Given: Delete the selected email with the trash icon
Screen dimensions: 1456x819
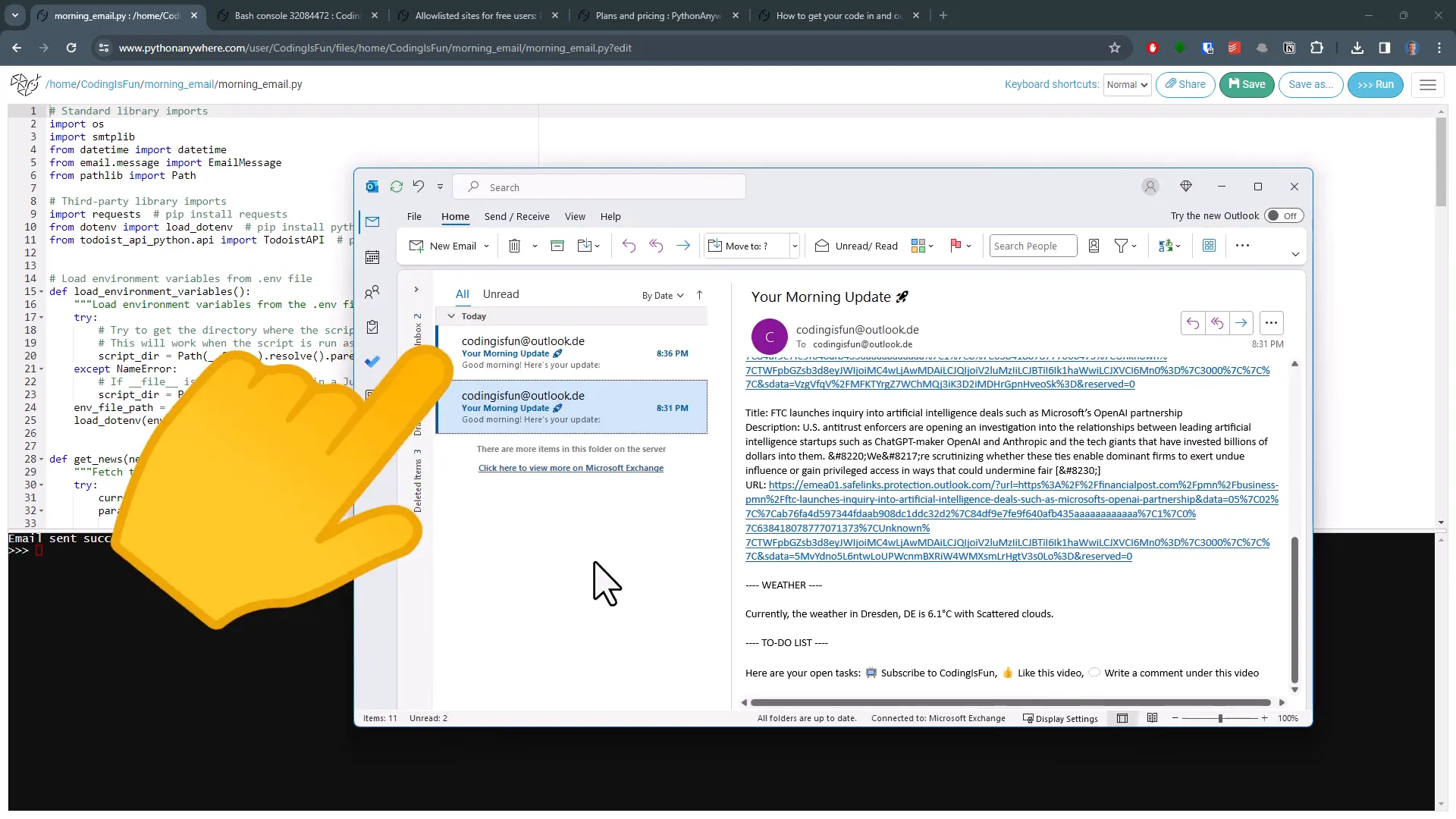Looking at the screenshot, I should [514, 246].
